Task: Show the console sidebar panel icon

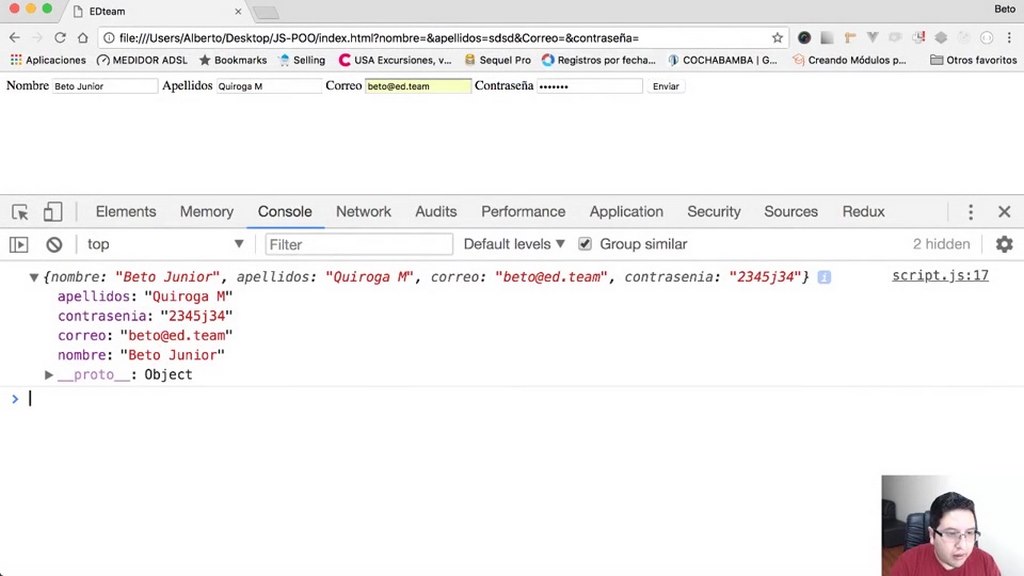Action: (x=19, y=244)
